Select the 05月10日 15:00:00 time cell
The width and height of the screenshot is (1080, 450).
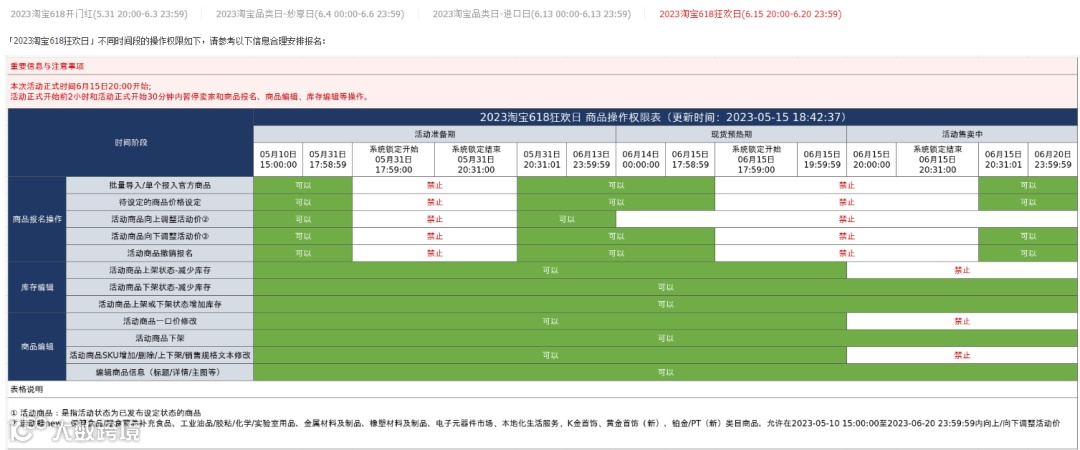click(x=278, y=159)
